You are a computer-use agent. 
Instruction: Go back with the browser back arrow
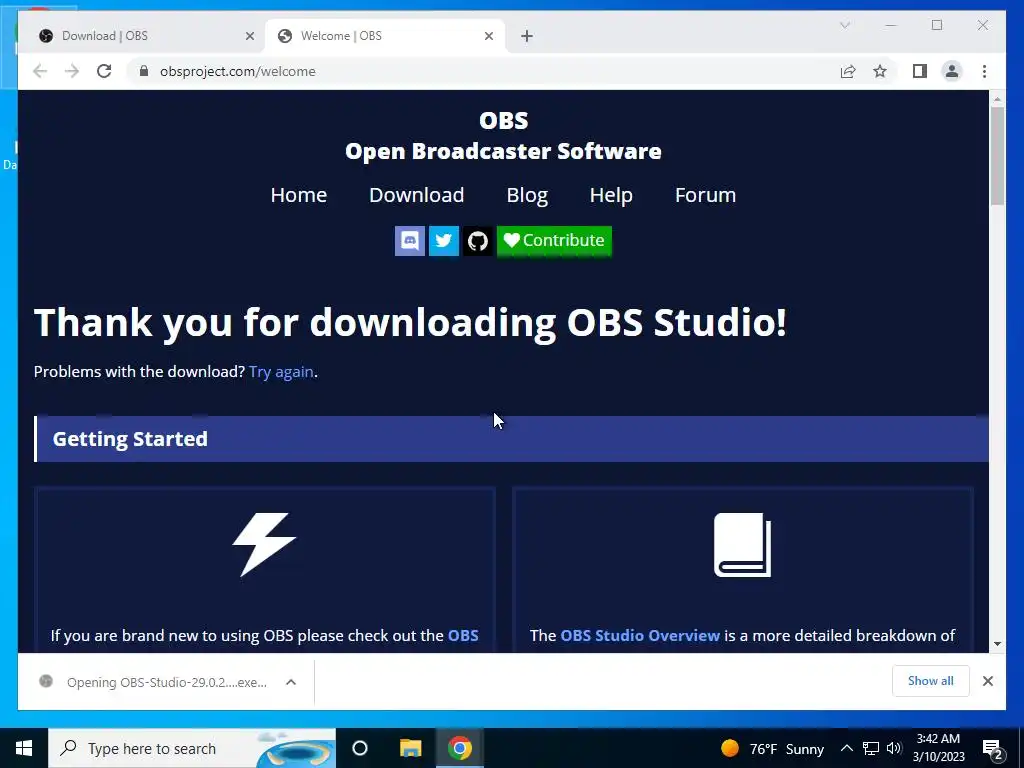tap(40, 71)
